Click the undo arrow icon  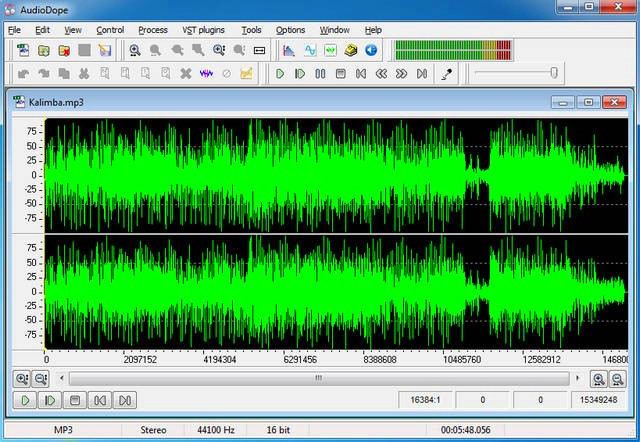(23, 74)
